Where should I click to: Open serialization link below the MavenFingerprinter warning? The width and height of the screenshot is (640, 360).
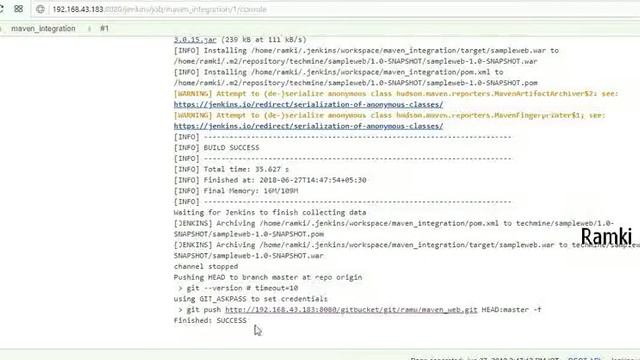point(308,126)
